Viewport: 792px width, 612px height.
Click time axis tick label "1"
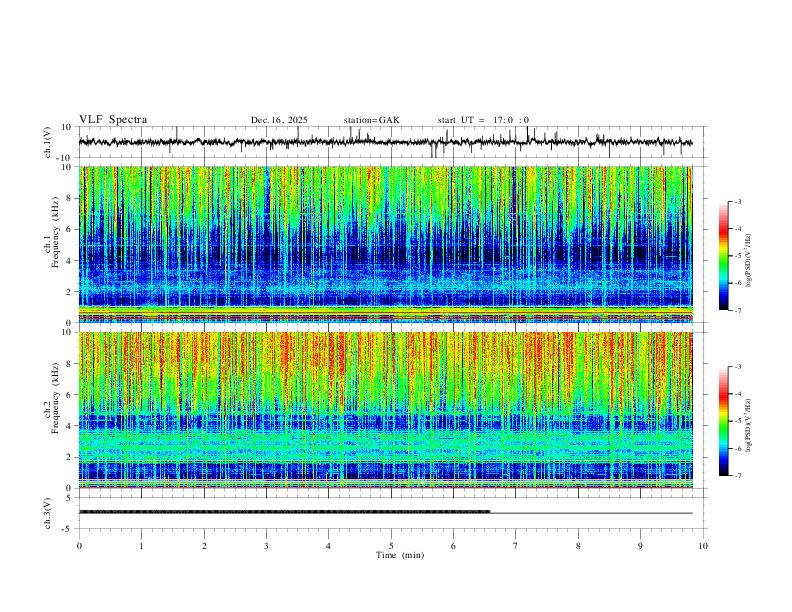pyautogui.click(x=141, y=546)
